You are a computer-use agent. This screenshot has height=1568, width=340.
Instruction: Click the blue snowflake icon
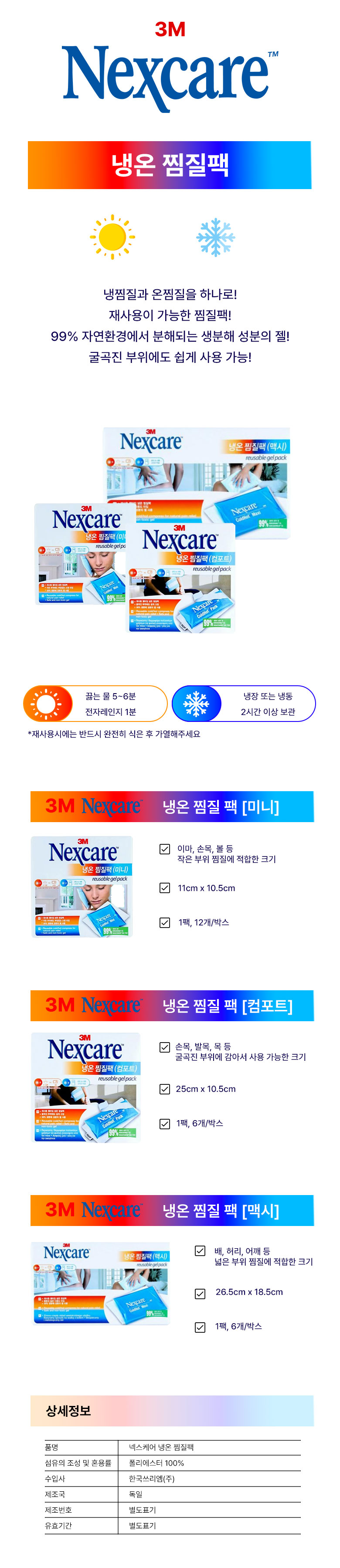215,237
